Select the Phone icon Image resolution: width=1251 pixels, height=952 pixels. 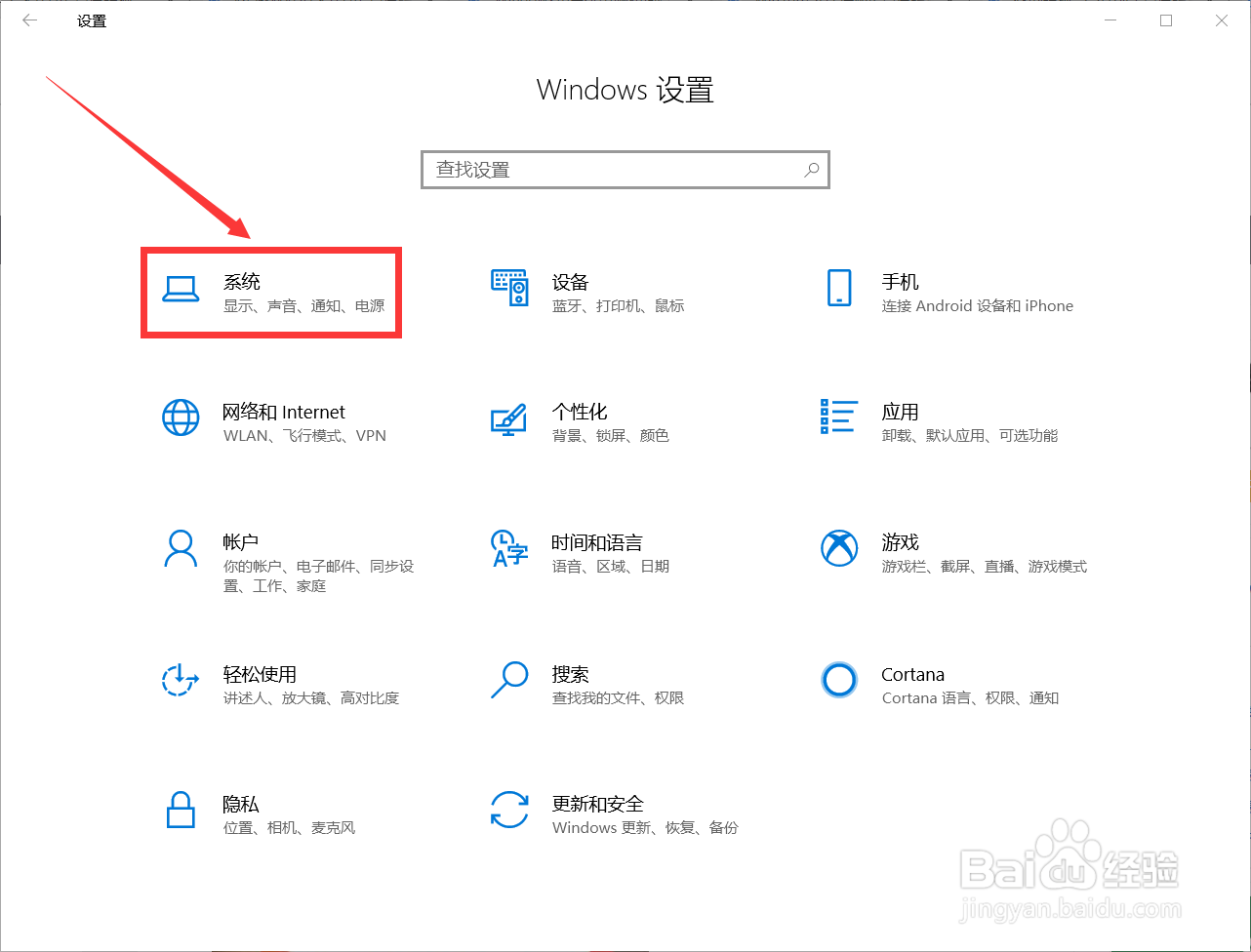[839, 289]
